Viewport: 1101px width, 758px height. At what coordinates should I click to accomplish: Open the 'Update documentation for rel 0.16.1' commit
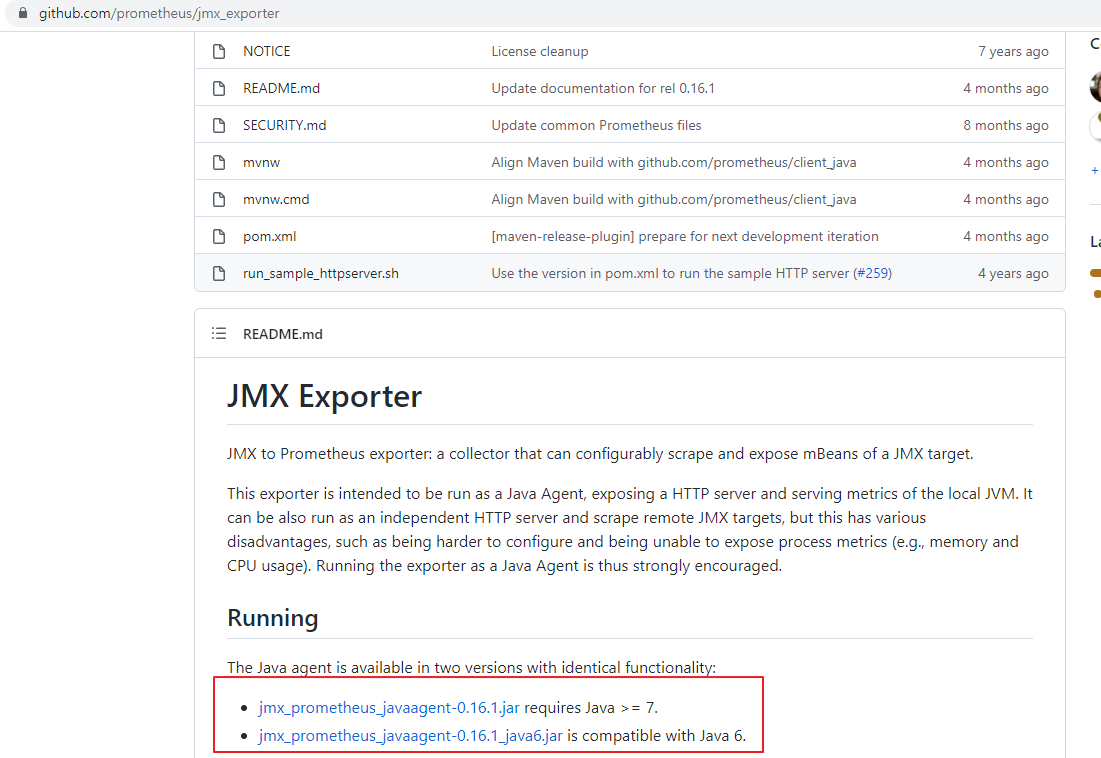tap(603, 88)
